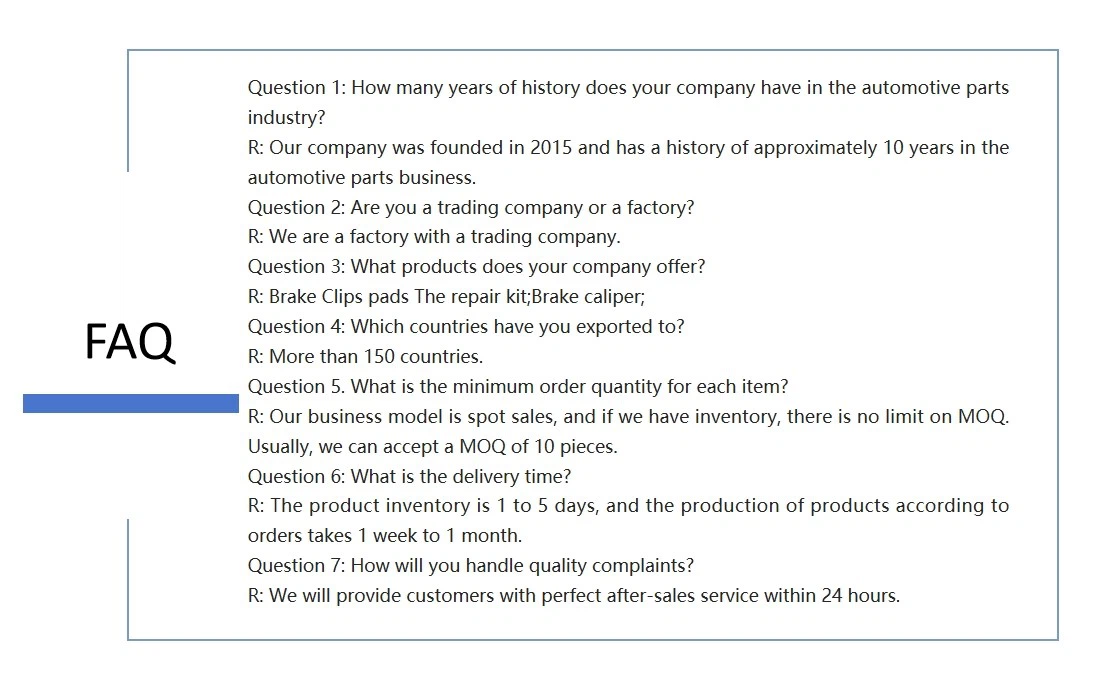Viewport: 1111px width, 682px height.
Task: Click the answer line about spot sales model
Action: [628, 417]
